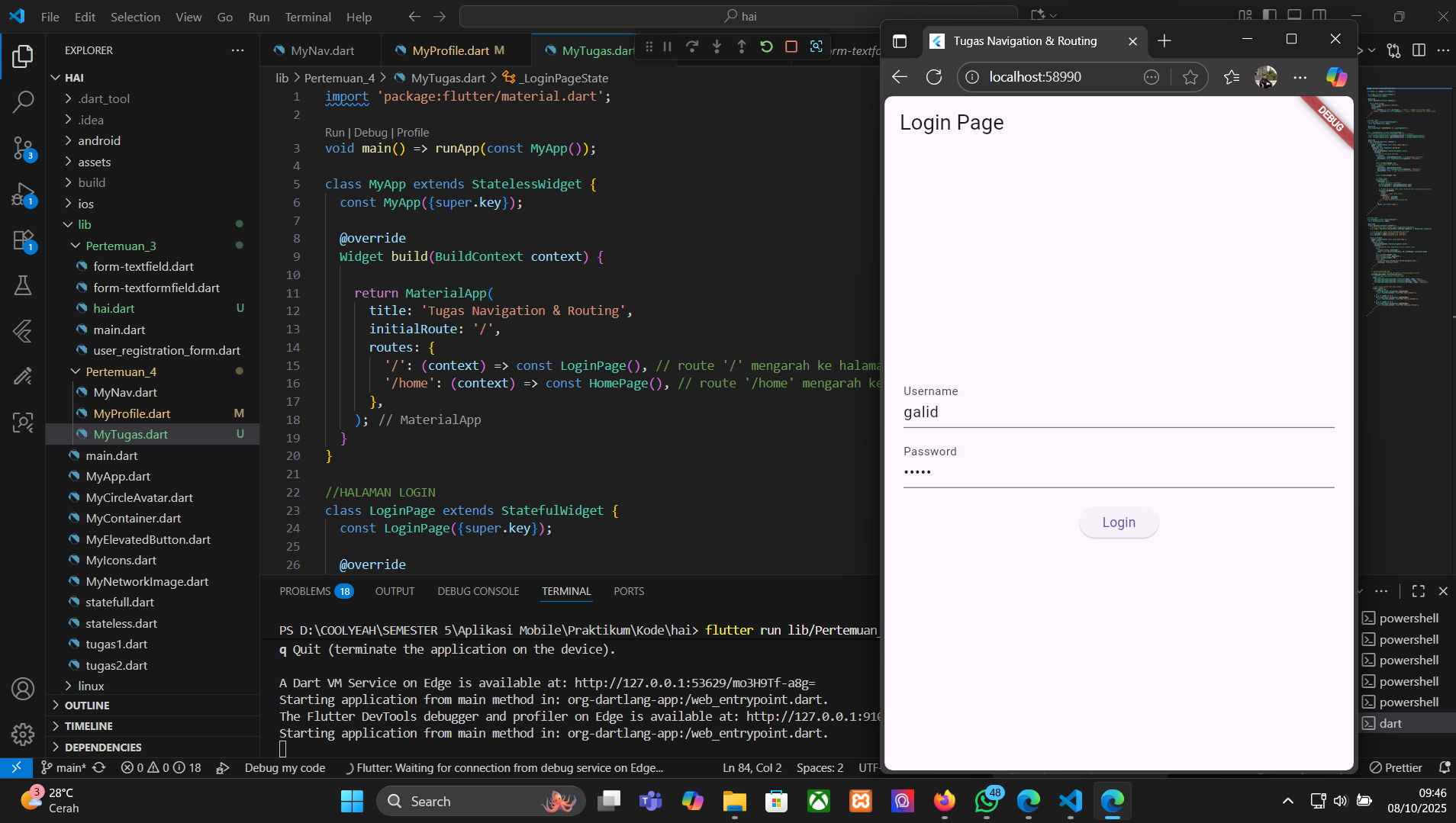Add this page to browser favorites
The image size is (1456, 823).
pyautogui.click(x=1190, y=77)
